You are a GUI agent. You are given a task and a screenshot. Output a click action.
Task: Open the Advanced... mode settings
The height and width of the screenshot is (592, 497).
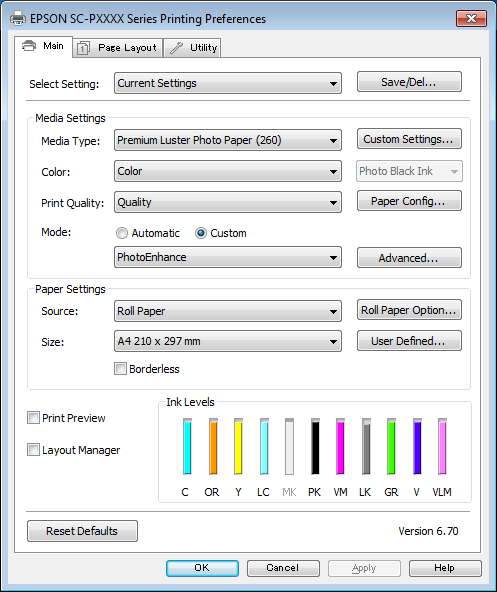(409, 257)
